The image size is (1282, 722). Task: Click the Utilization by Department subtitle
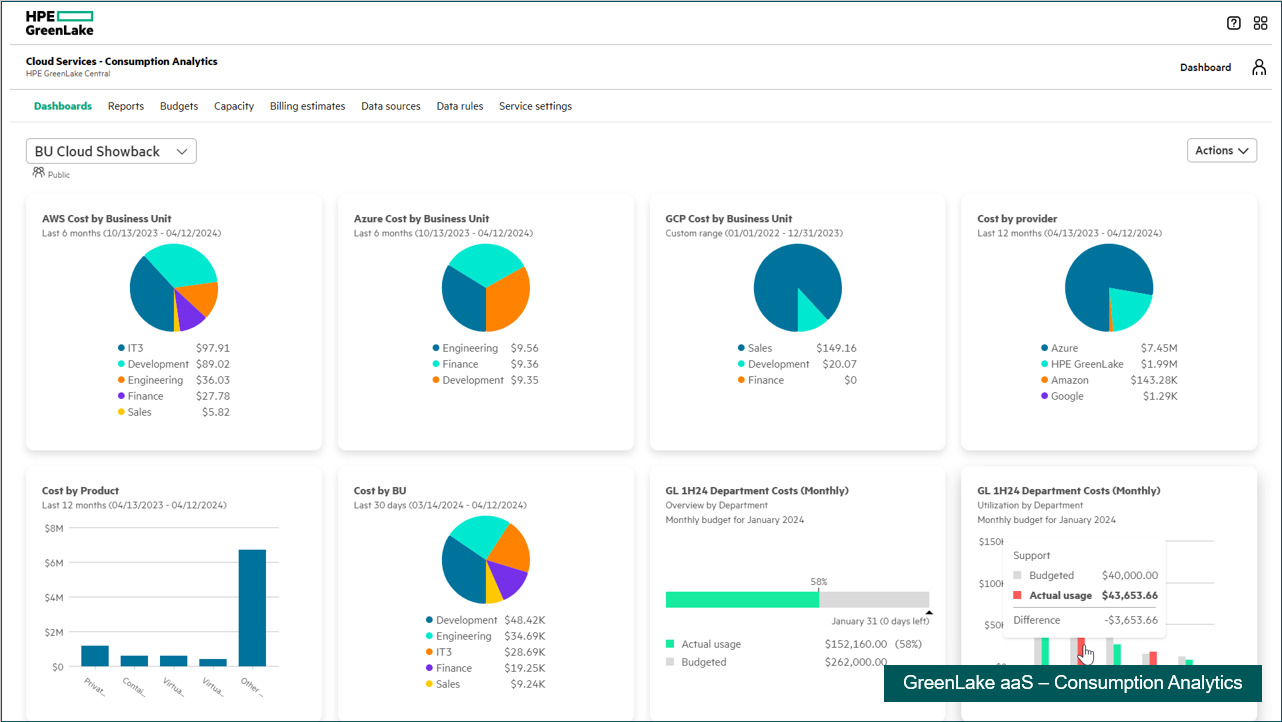pyautogui.click(x=1030, y=505)
